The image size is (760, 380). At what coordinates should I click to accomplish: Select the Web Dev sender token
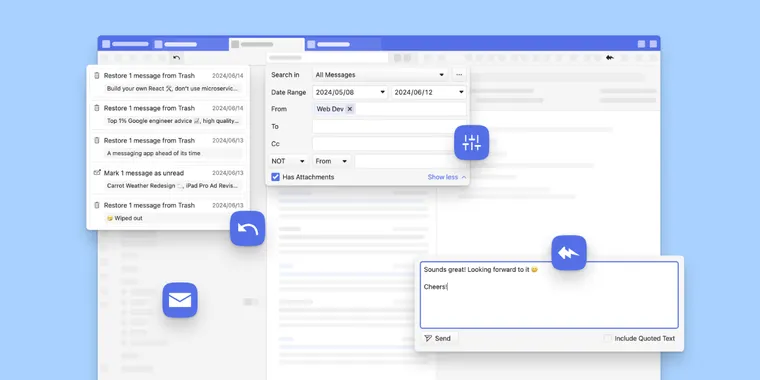click(x=334, y=109)
